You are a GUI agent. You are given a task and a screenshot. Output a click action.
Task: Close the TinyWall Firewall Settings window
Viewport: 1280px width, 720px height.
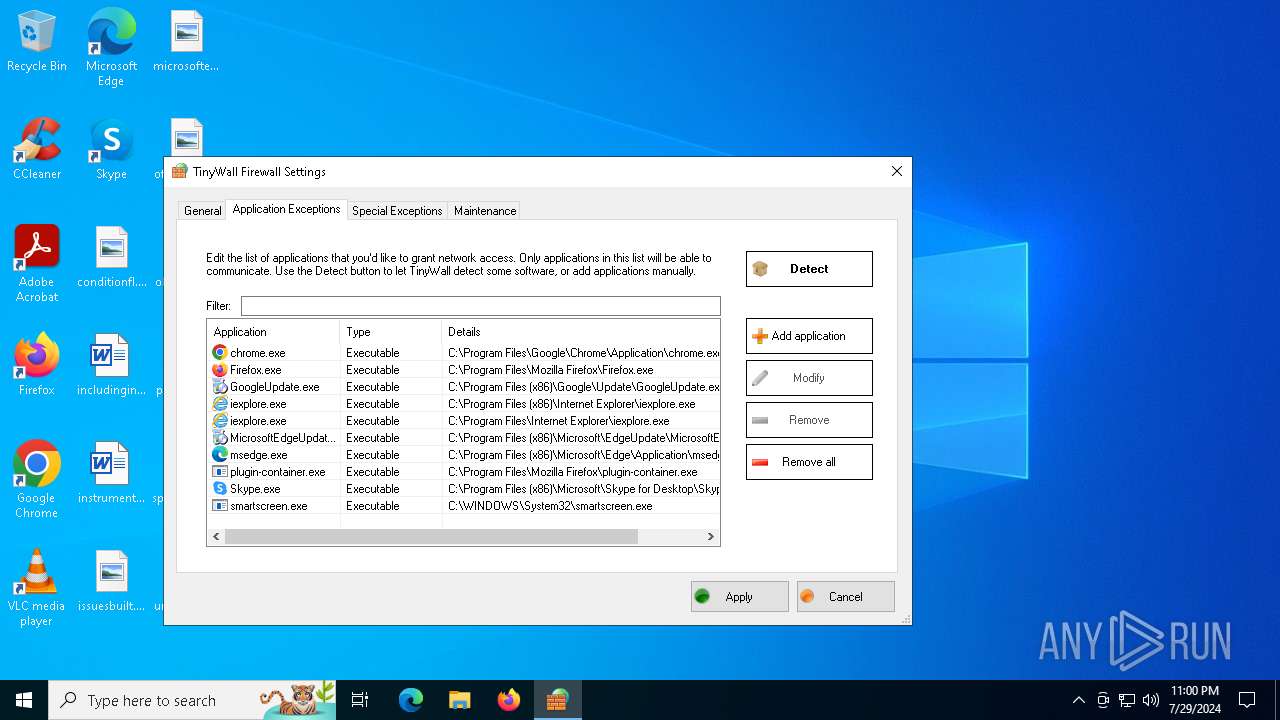[x=896, y=171]
